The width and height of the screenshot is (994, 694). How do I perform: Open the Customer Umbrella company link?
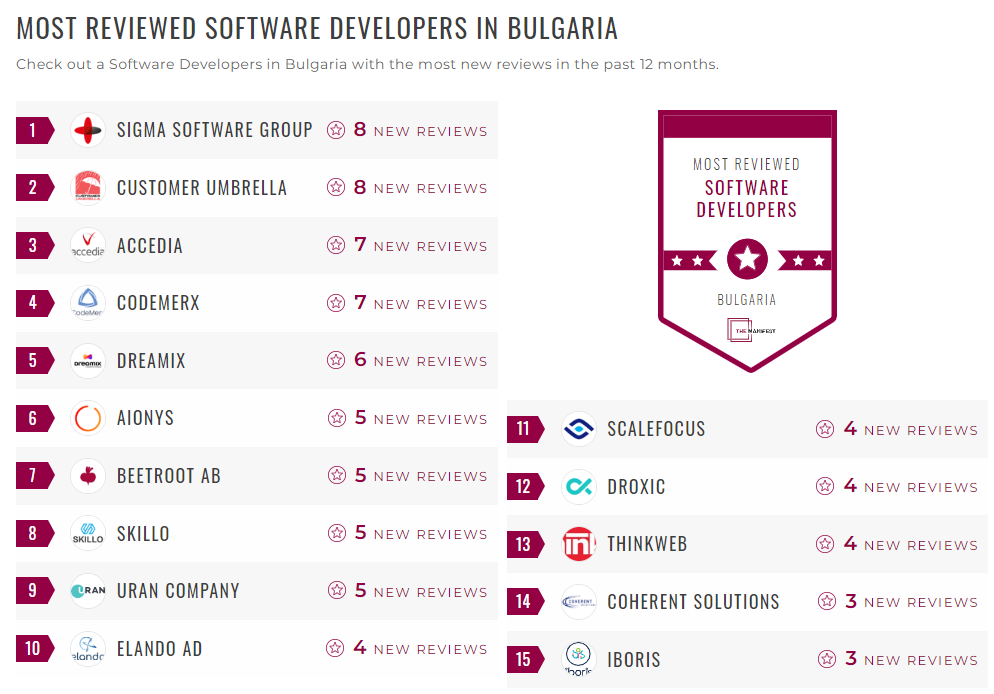click(202, 188)
